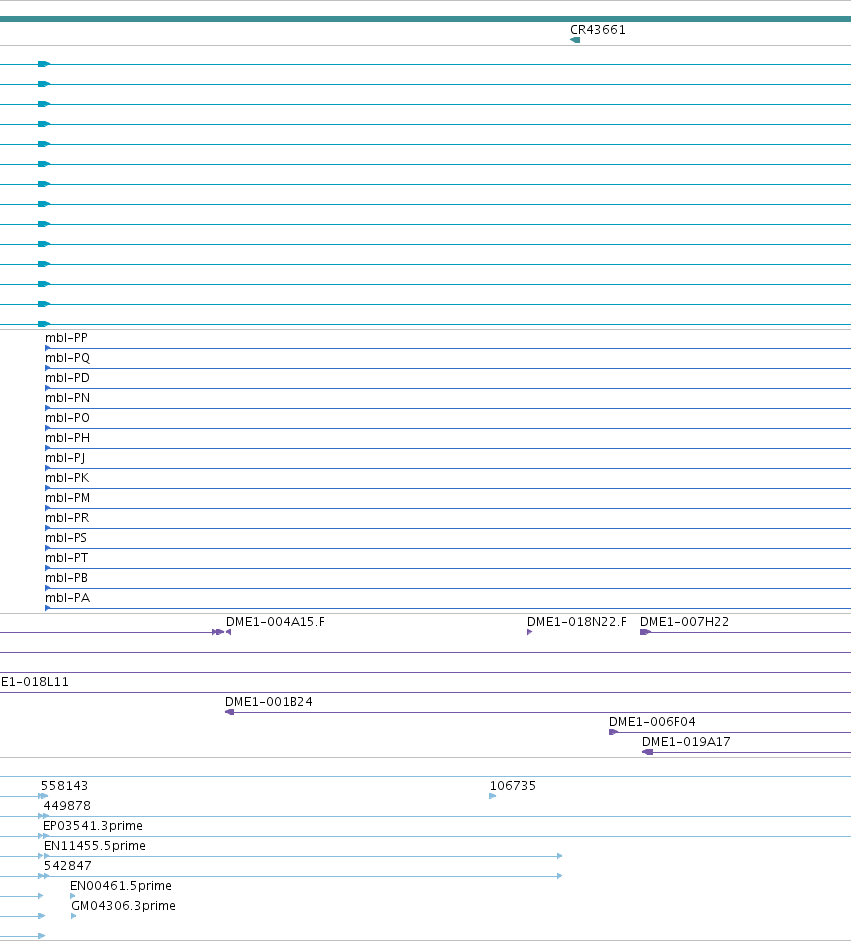Select the mbl-PD transcript label

point(67,377)
